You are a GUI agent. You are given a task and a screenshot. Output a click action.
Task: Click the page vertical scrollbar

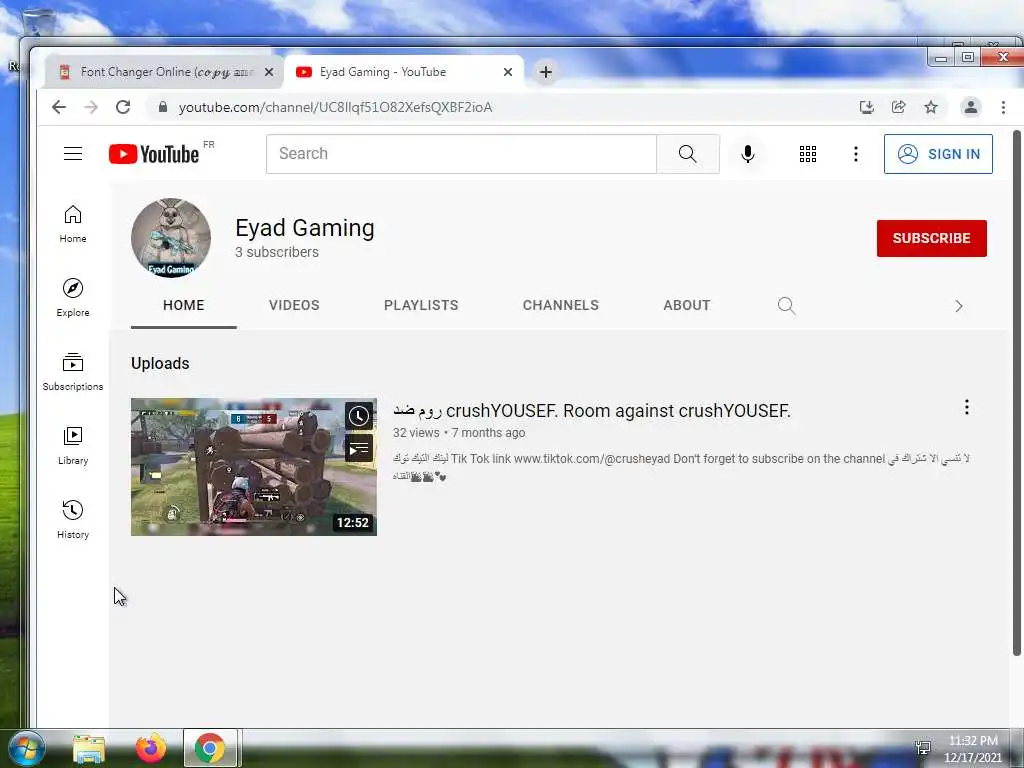1016,392
